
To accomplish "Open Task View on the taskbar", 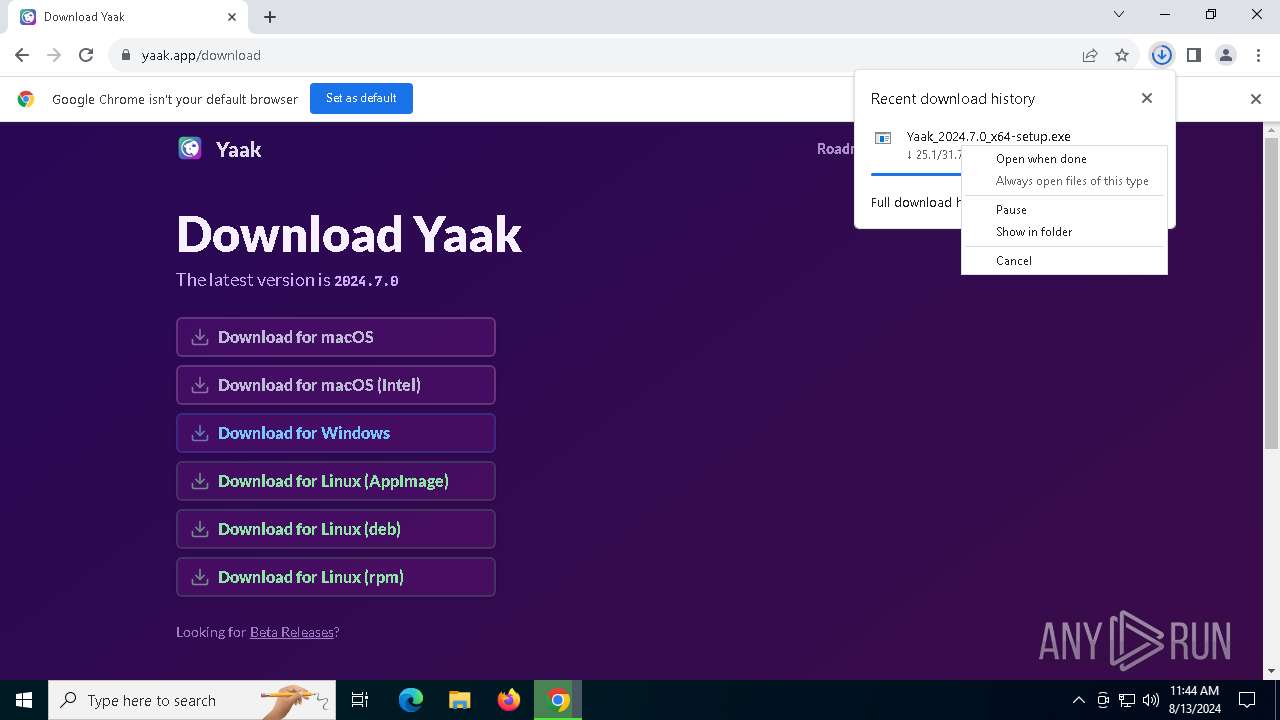I will pyautogui.click(x=360, y=700).
